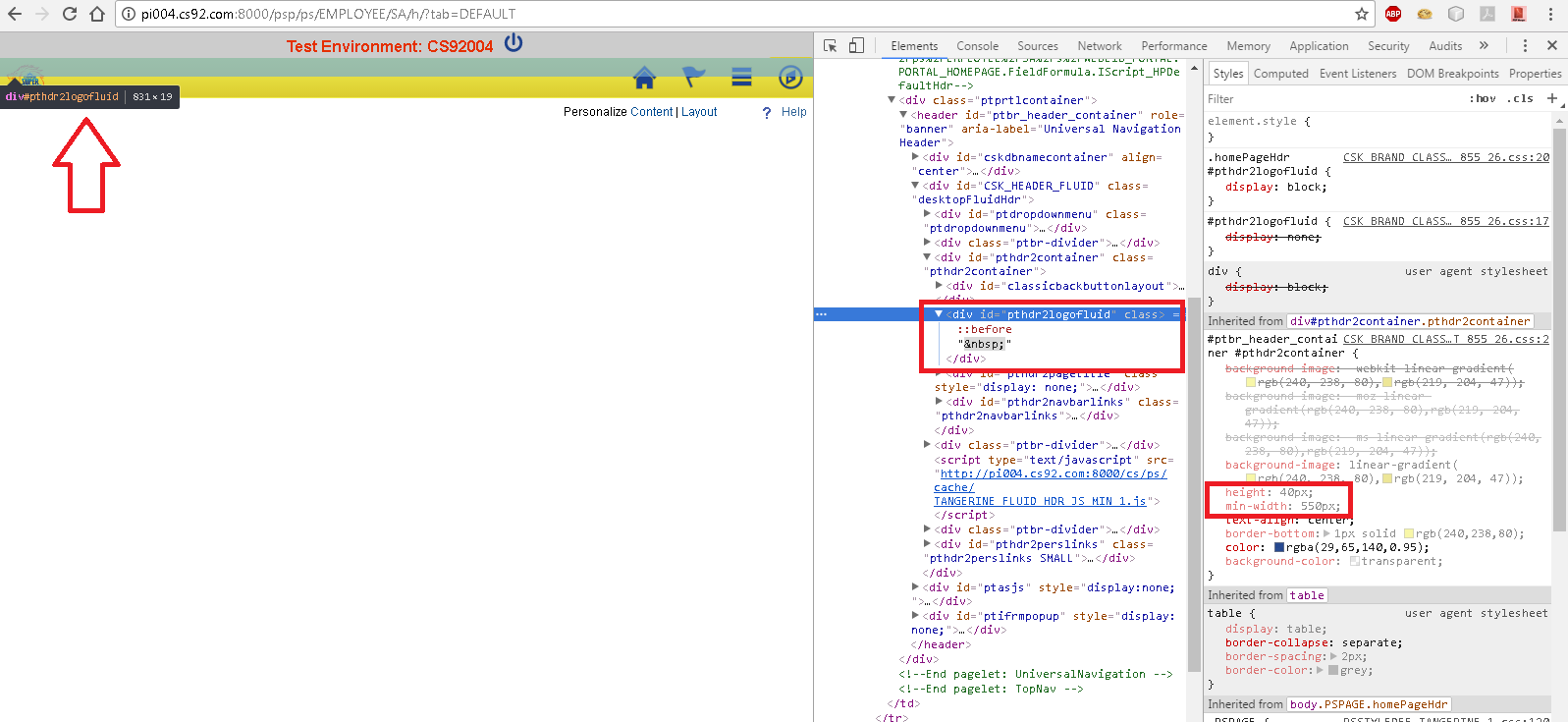Screen dimensions: 1568x722
Task: Click the ellipsis beside the selected DOM node
Action: 822,314
